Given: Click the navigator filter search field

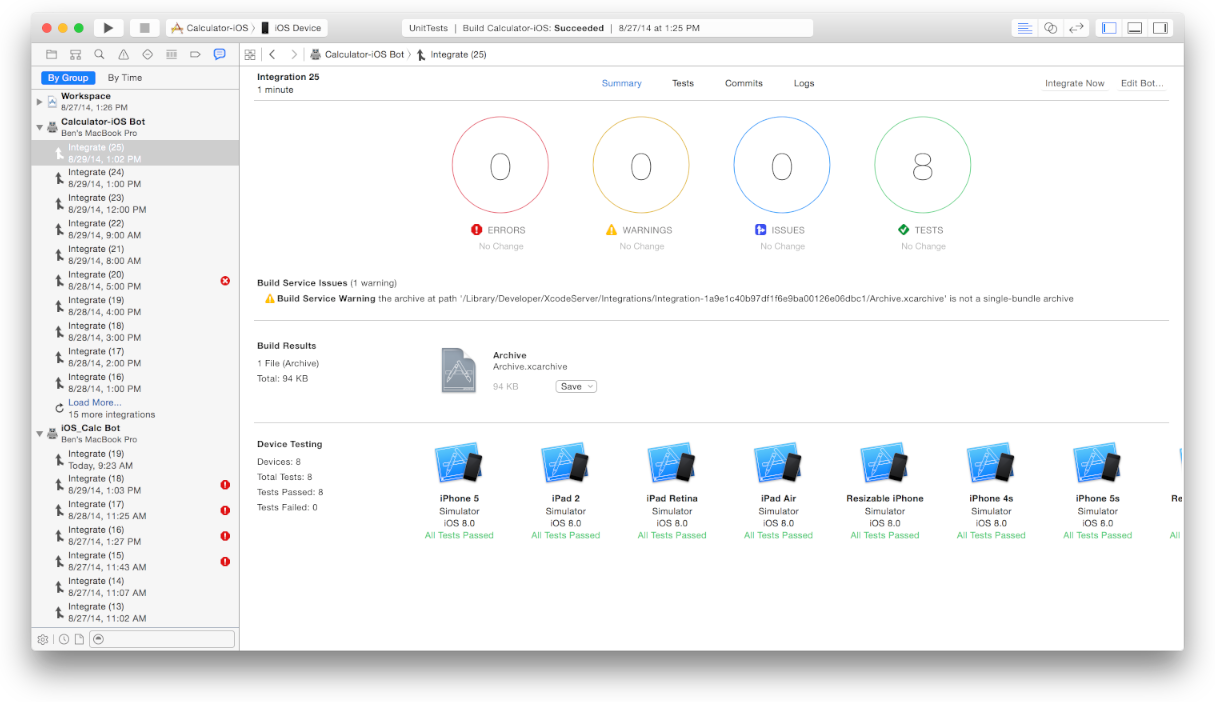Looking at the screenshot, I should [x=162, y=639].
